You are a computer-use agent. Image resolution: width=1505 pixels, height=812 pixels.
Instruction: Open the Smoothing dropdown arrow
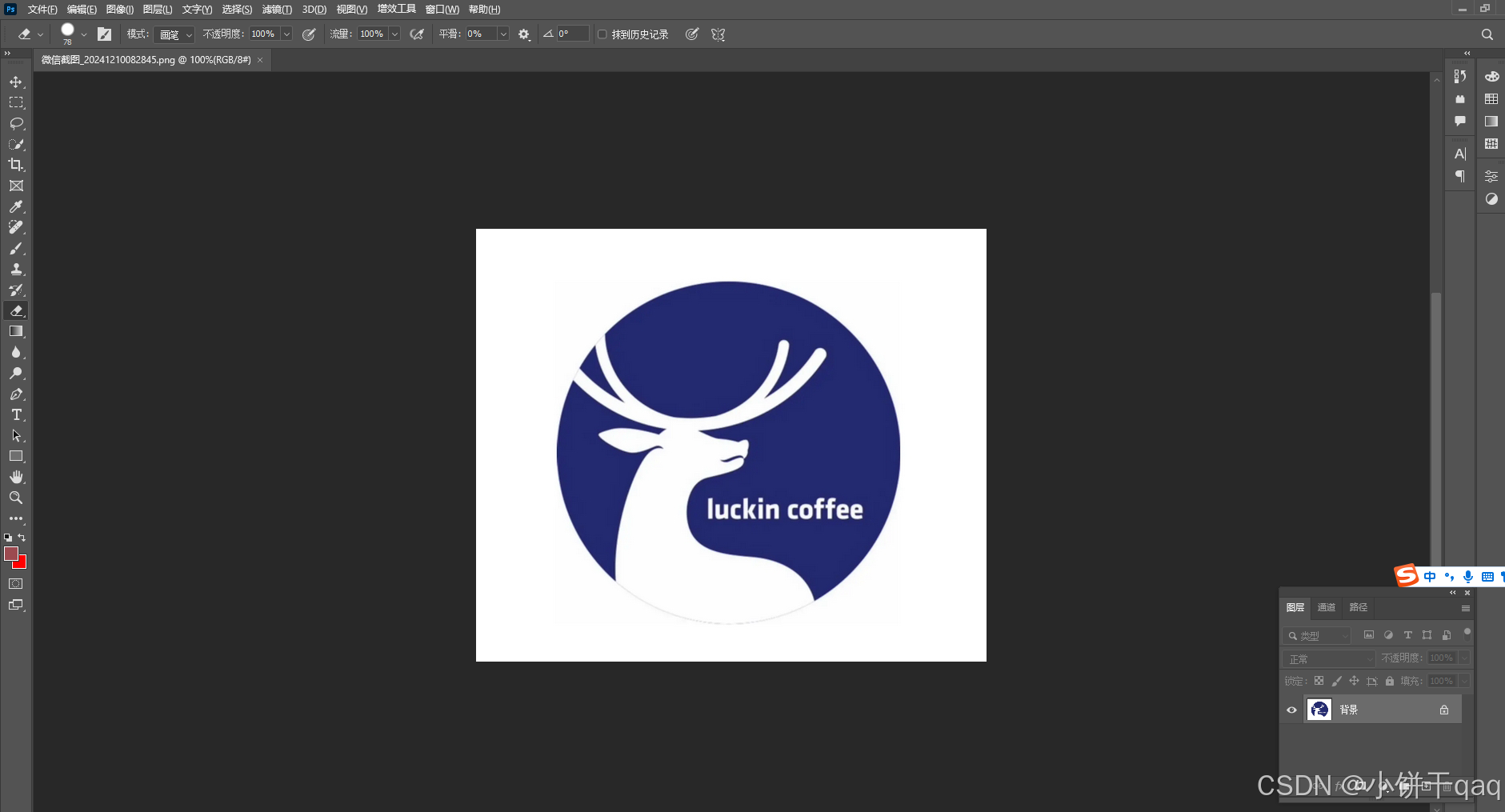pyautogui.click(x=503, y=34)
